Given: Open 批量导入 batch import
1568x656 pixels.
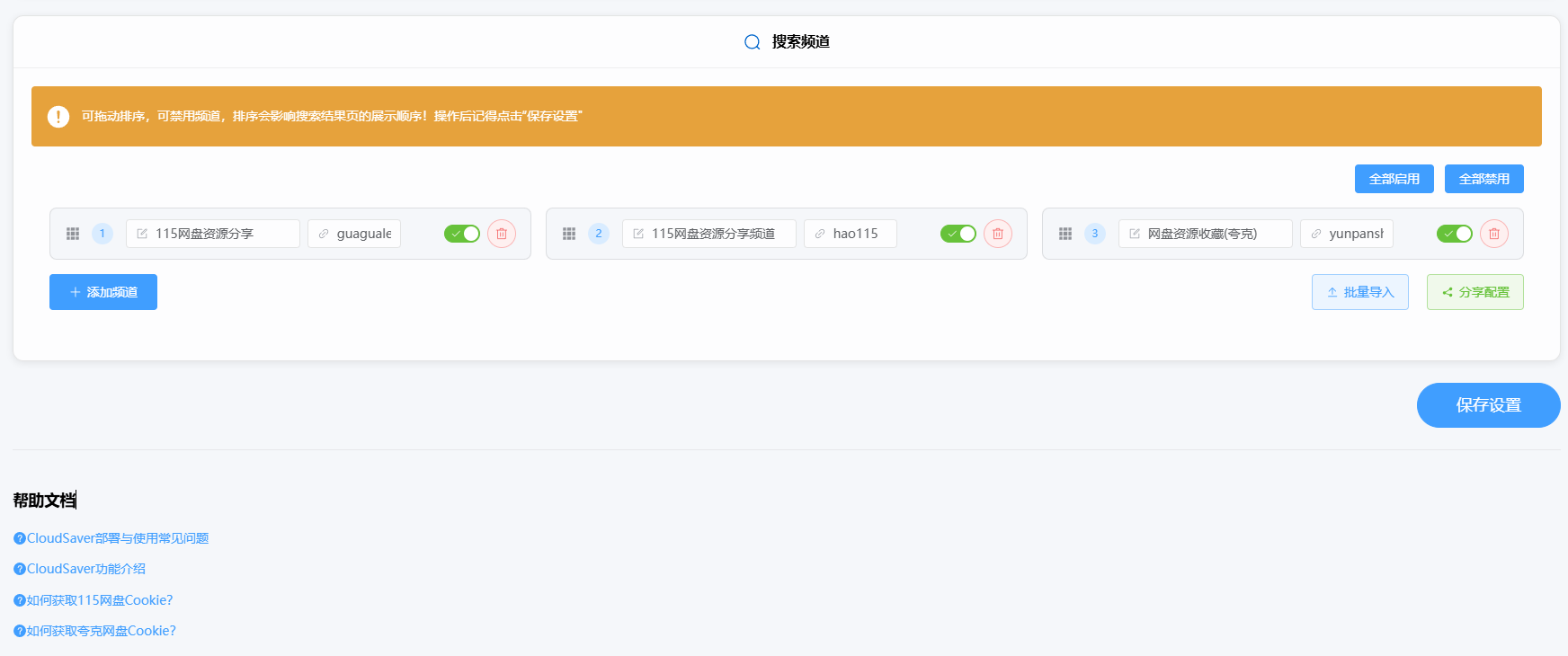Looking at the screenshot, I should pos(1360,292).
